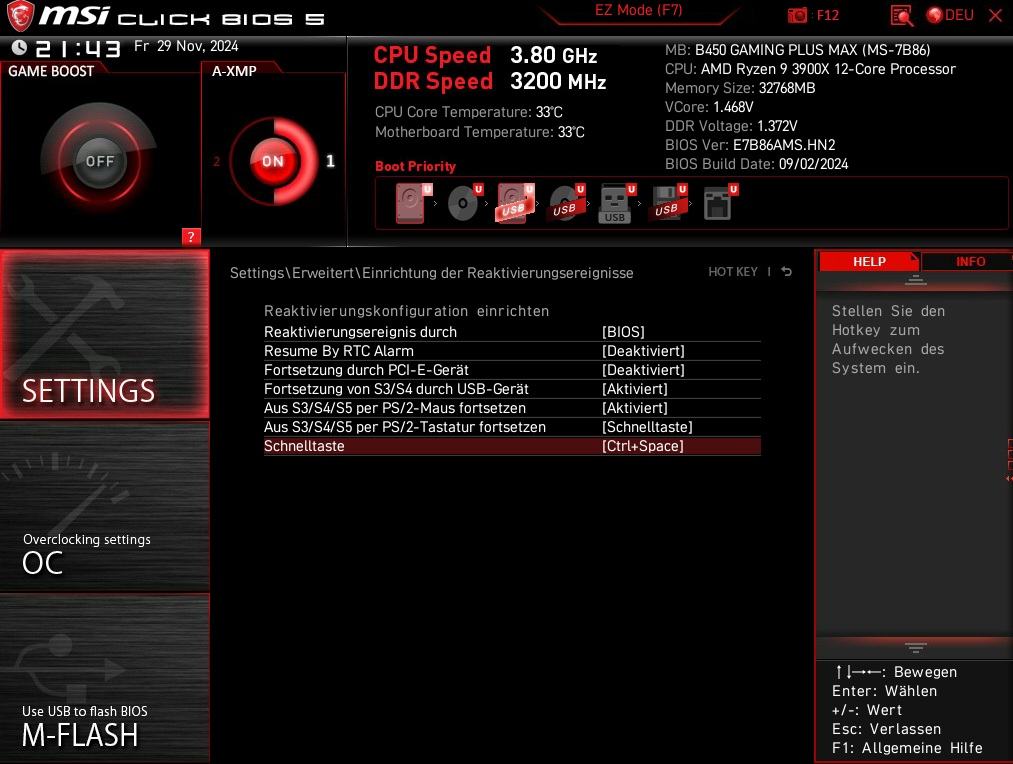
Task: Select the network boot device icon
Action: [x=720, y=203]
